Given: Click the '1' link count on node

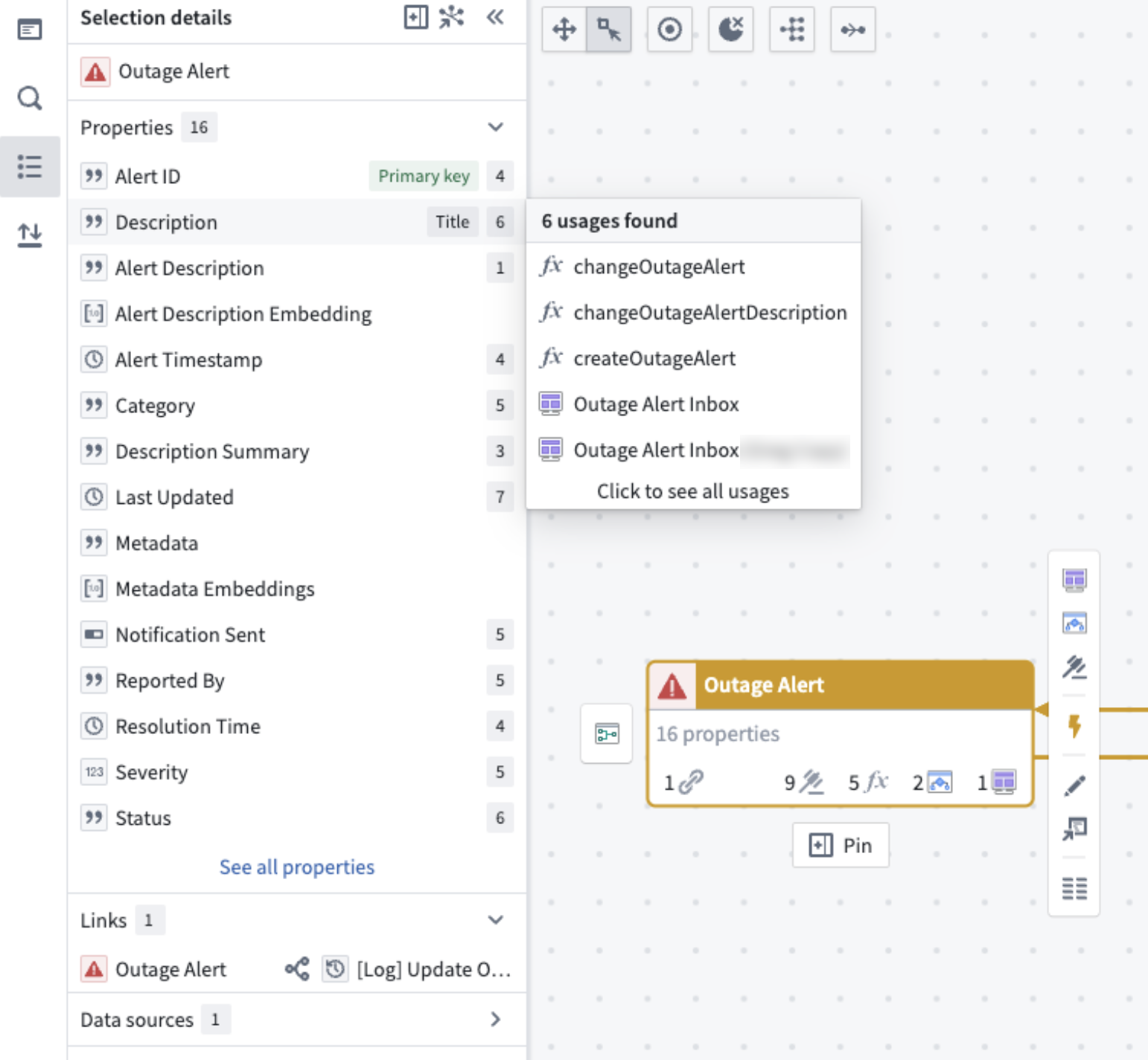Looking at the screenshot, I should click(x=683, y=782).
